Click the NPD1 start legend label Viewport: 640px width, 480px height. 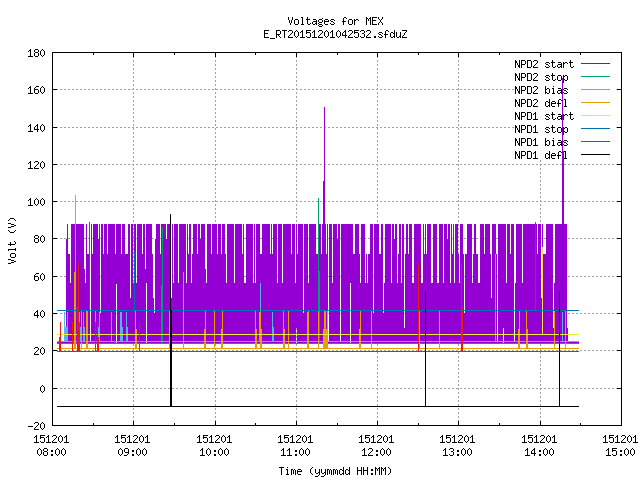544,116
